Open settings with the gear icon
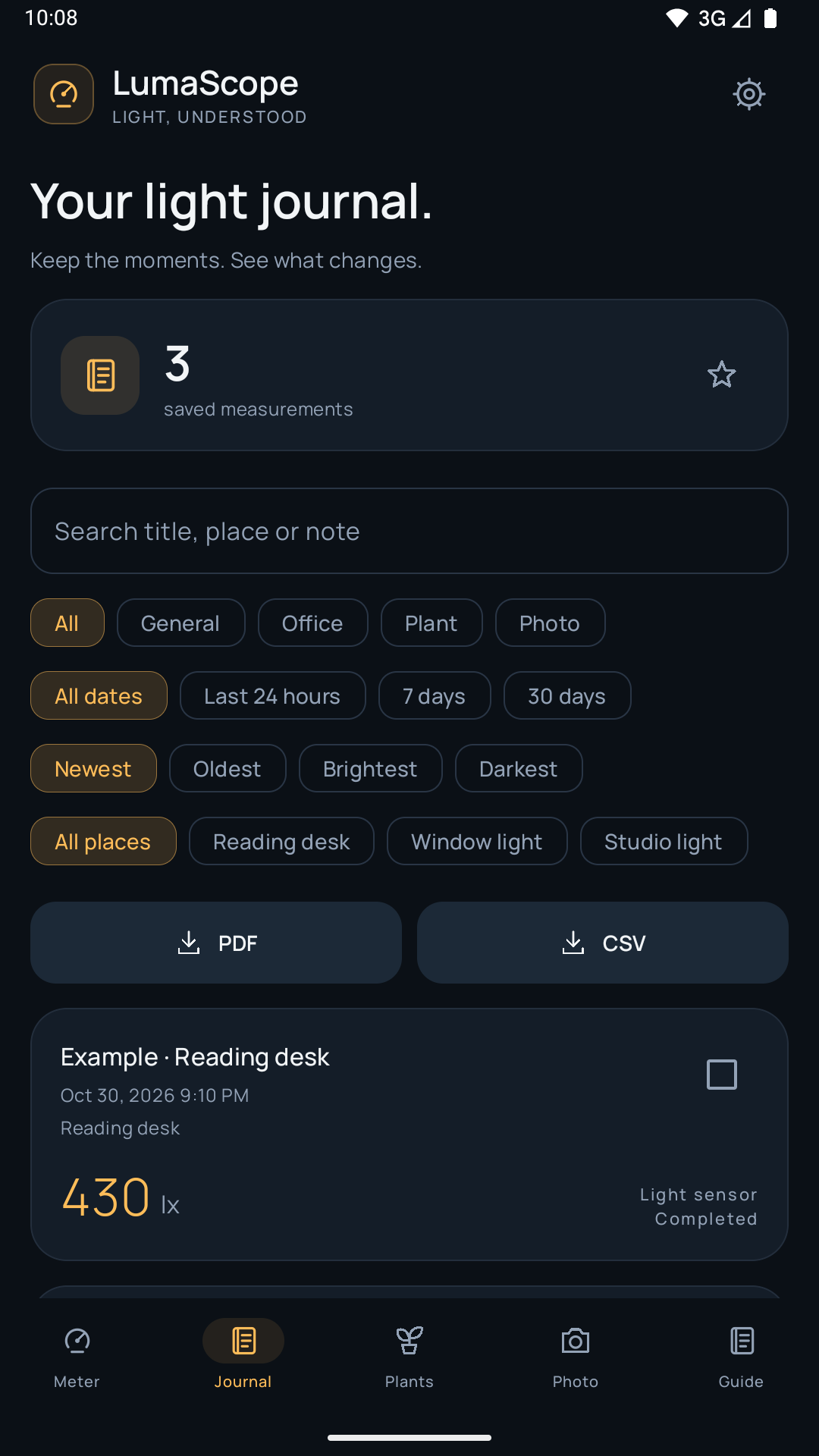This screenshot has height=1456, width=819. 749,94
